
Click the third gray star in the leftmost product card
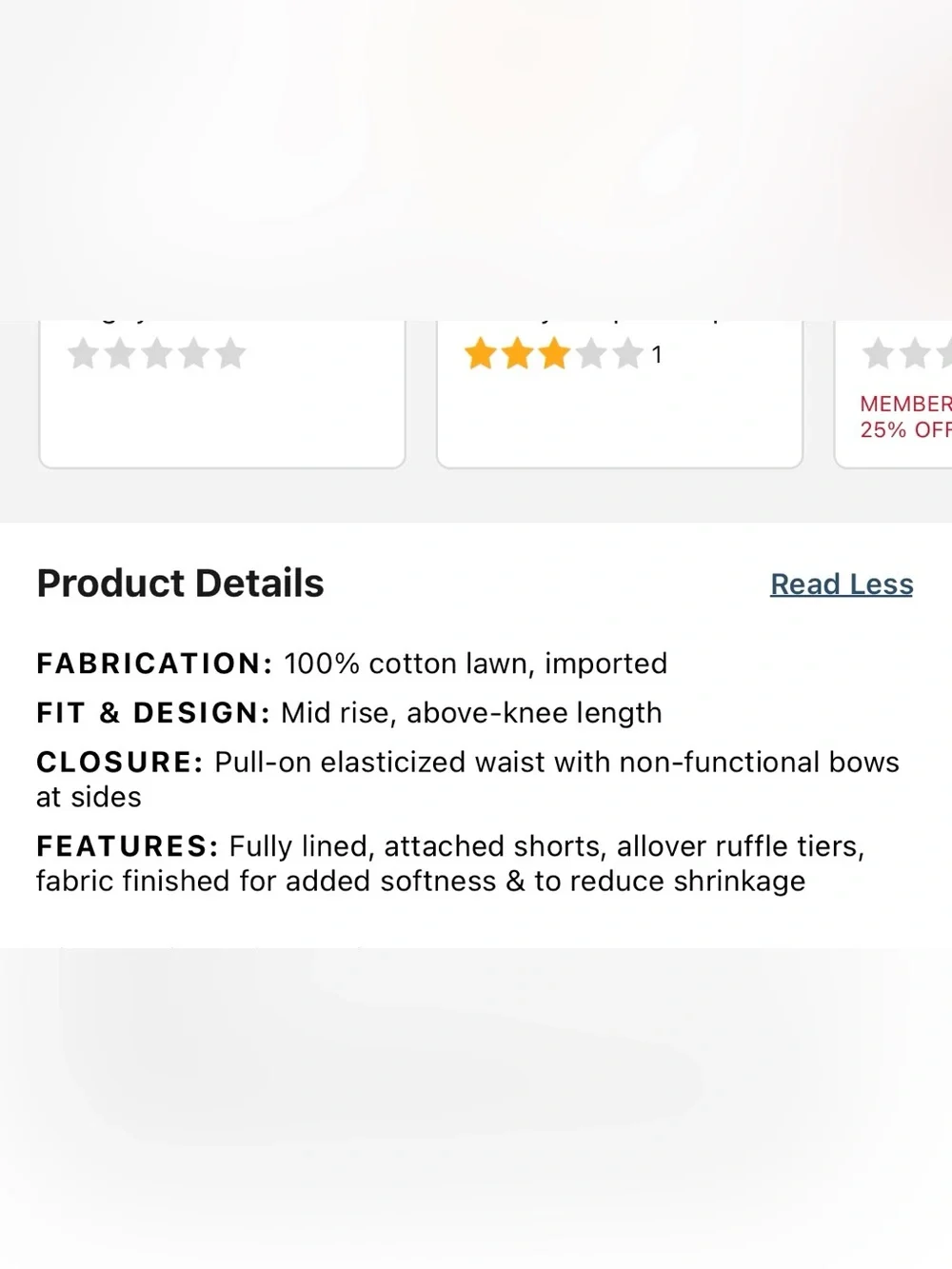pos(157,354)
